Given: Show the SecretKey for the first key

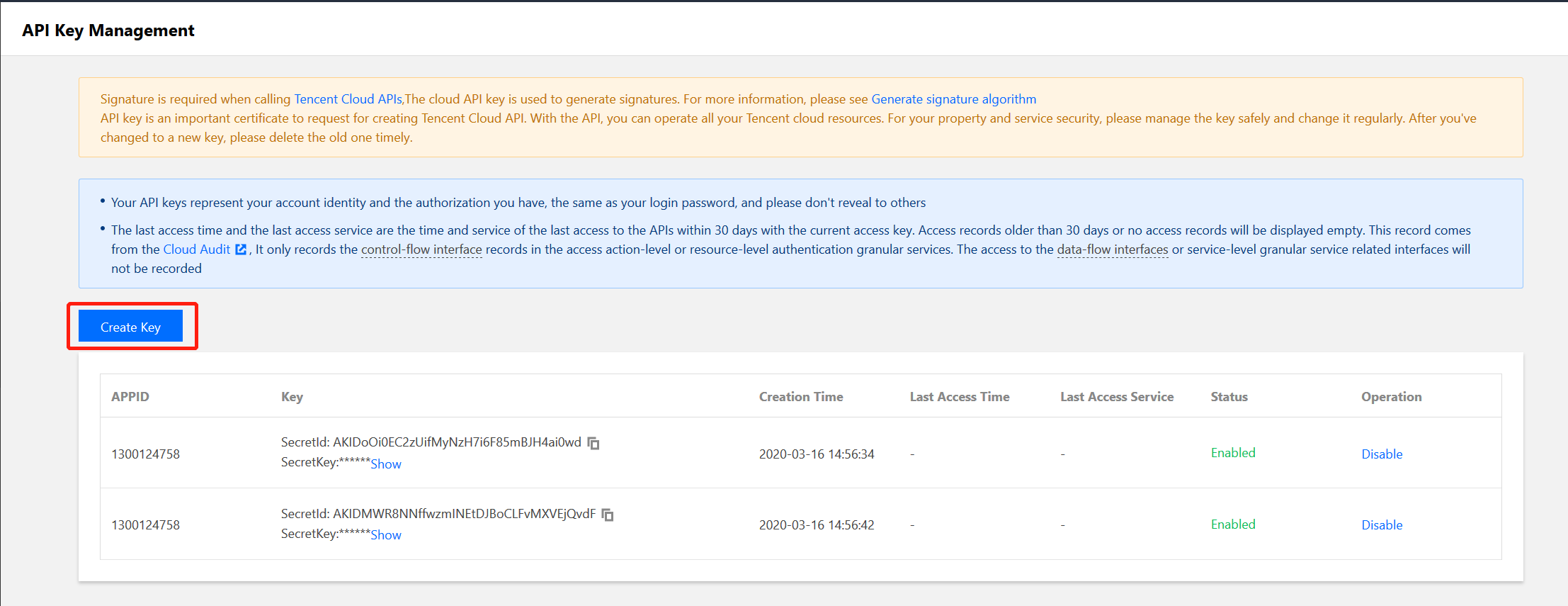Looking at the screenshot, I should point(386,464).
